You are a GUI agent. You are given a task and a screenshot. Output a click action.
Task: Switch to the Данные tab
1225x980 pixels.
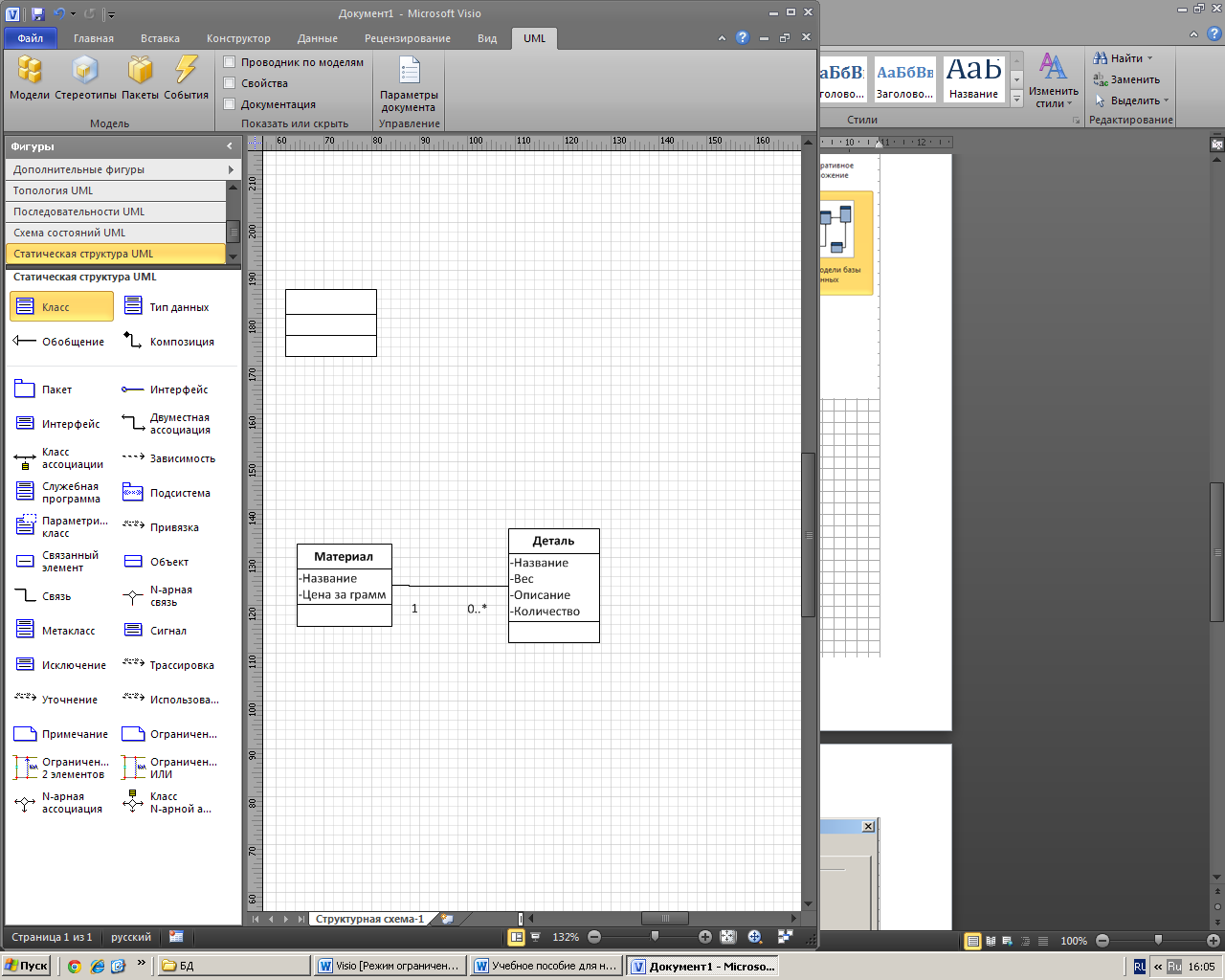tap(318, 38)
